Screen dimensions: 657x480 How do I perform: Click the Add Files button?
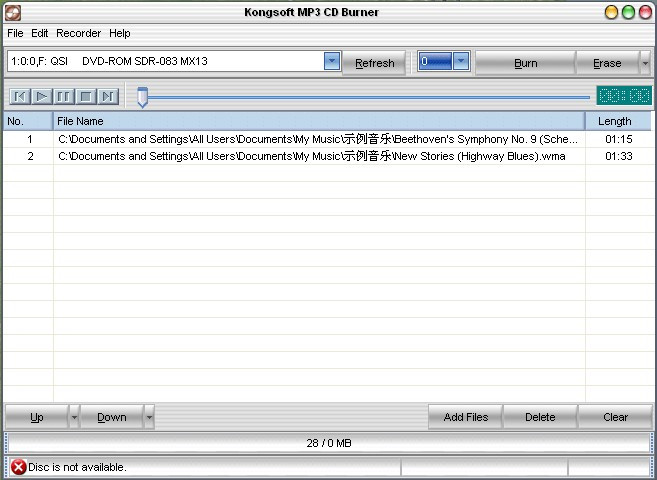click(466, 417)
